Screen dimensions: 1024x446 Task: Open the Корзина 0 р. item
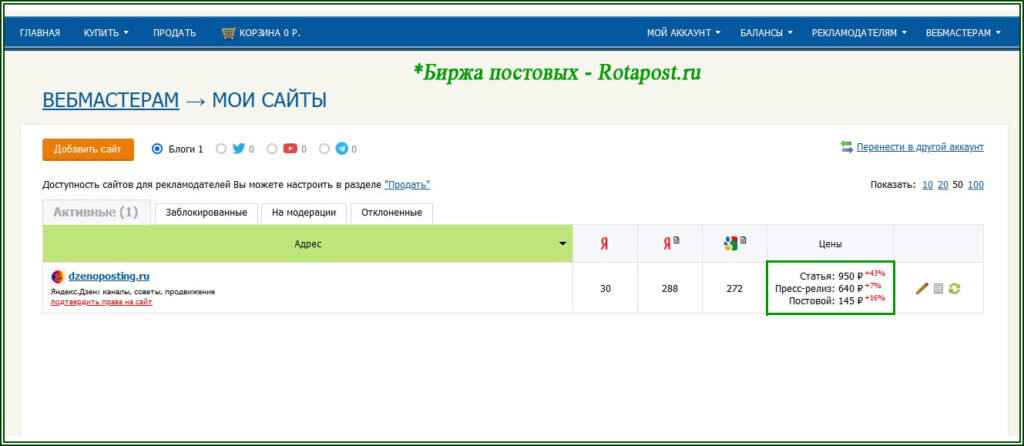click(261, 33)
